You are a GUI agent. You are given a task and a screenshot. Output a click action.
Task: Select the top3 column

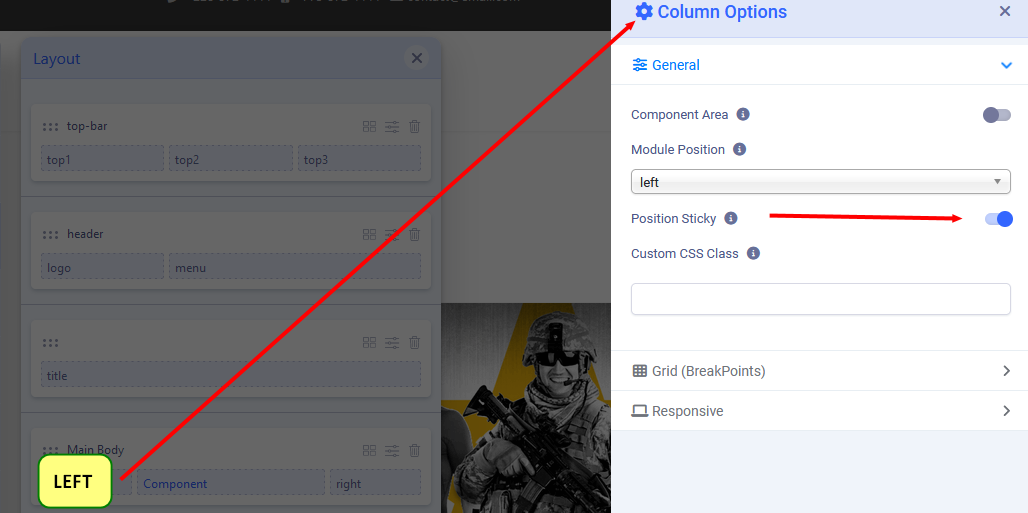(x=359, y=159)
